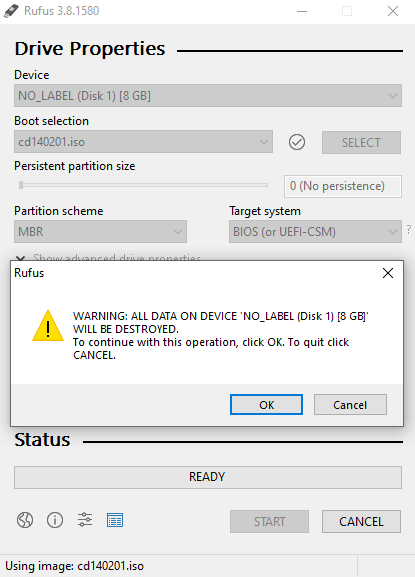Confirm the warning with OK

point(266,405)
